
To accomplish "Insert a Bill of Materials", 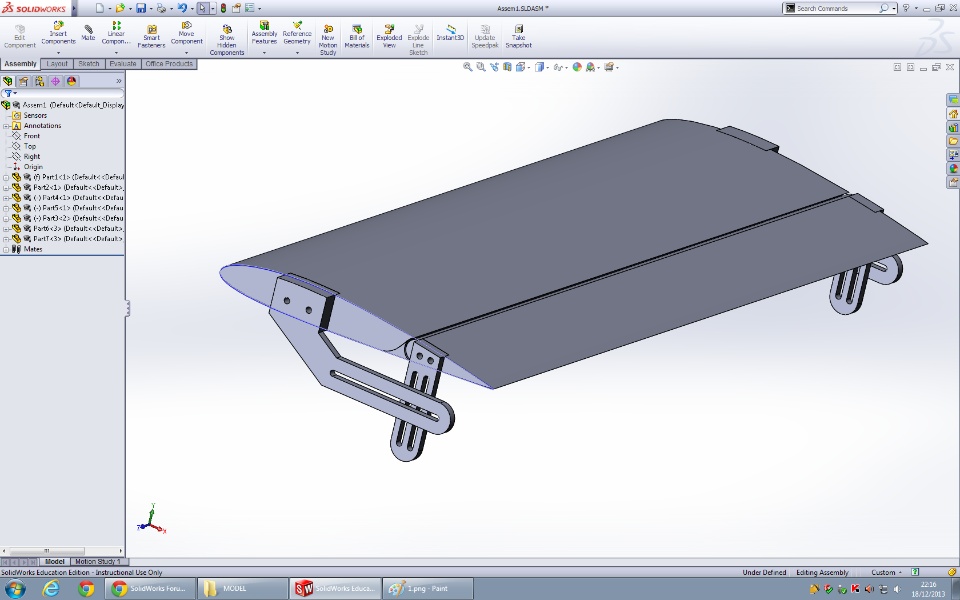I will coord(356,37).
